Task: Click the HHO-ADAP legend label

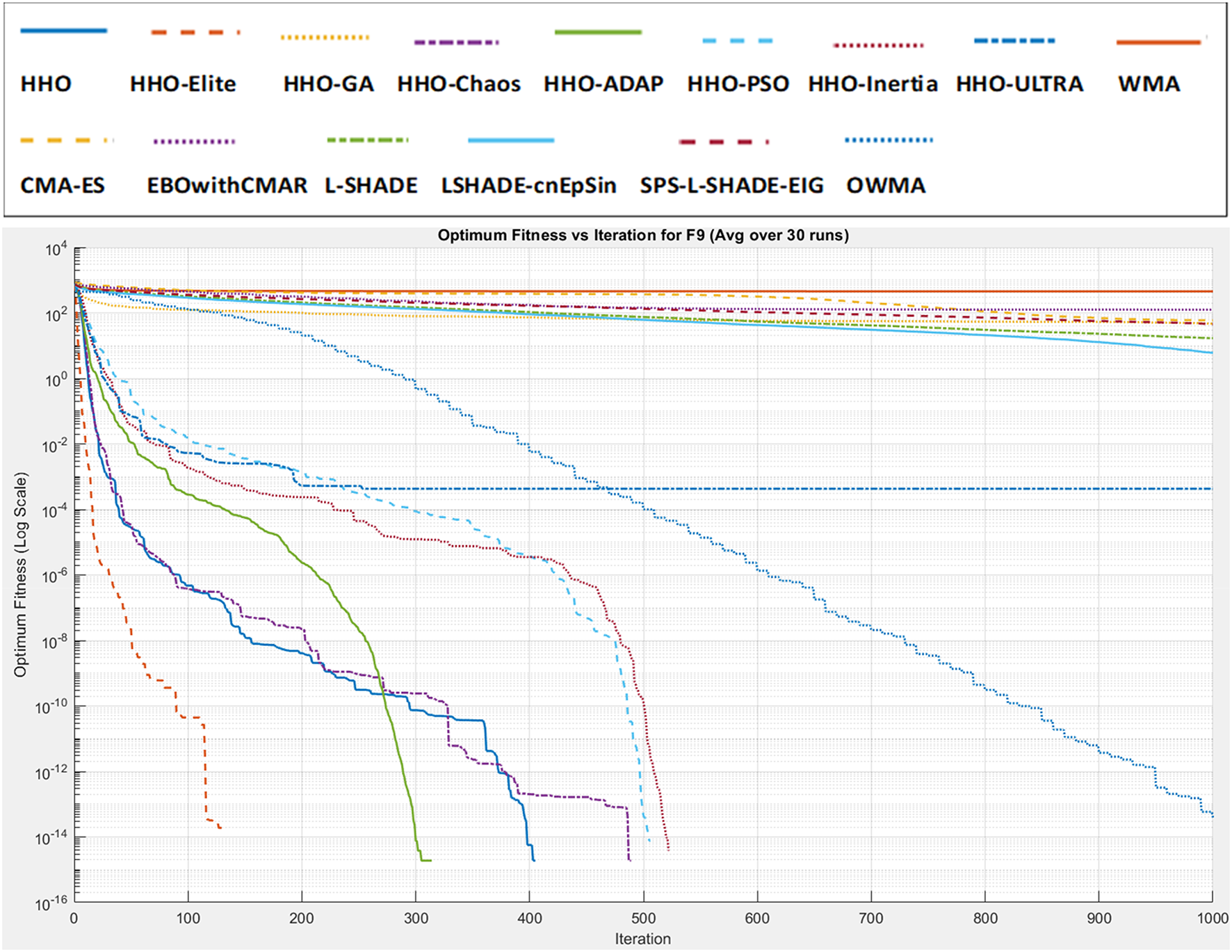Action: point(603,84)
